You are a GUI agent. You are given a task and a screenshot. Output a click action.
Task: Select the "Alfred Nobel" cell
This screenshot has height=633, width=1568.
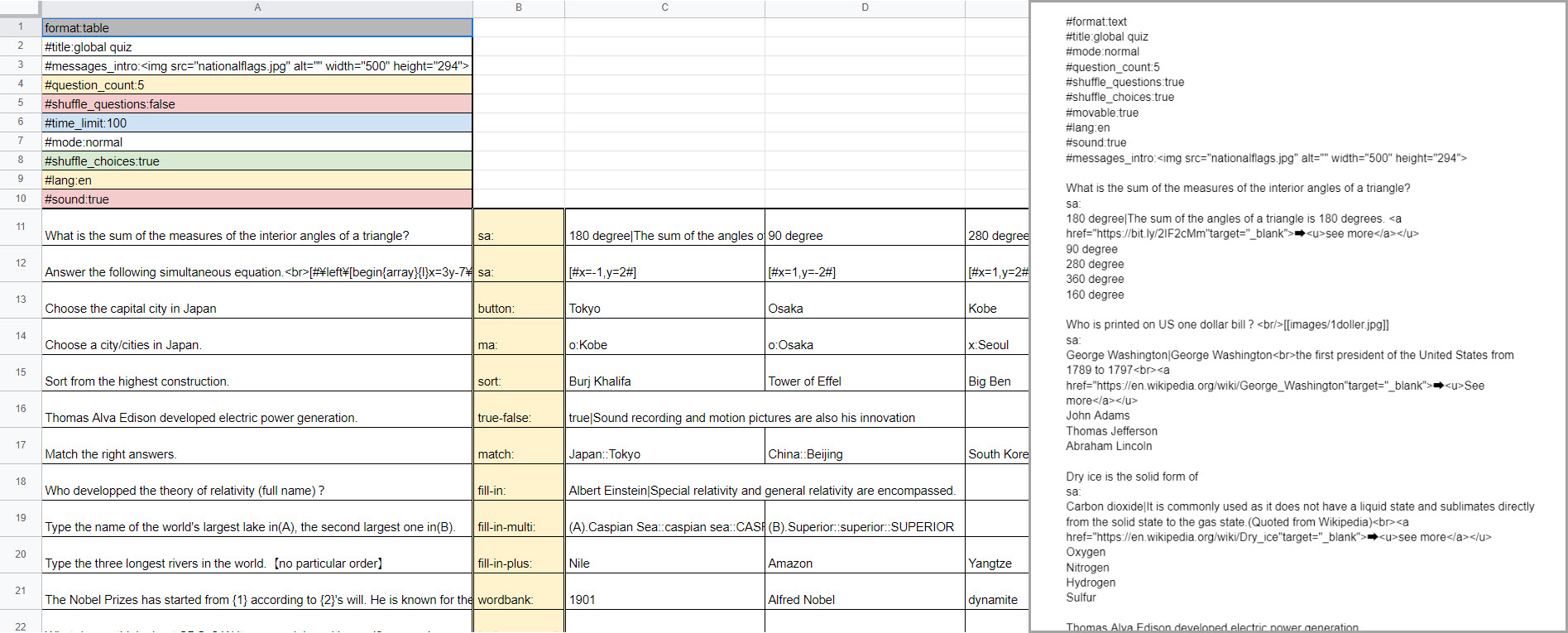point(865,599)
